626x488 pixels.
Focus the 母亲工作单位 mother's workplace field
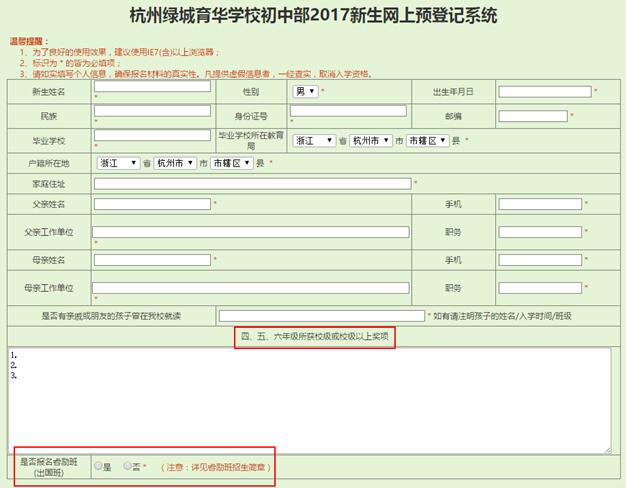pos(252,287)
